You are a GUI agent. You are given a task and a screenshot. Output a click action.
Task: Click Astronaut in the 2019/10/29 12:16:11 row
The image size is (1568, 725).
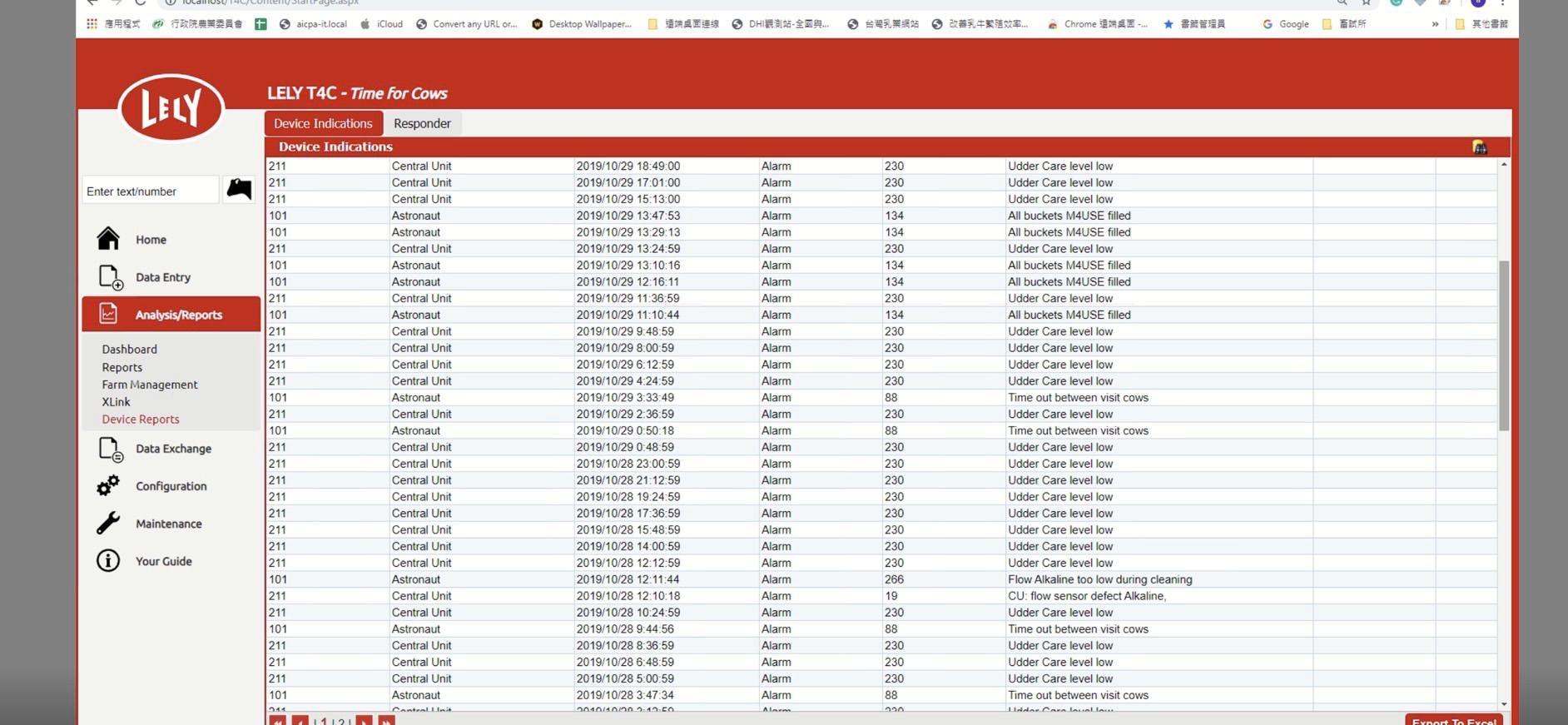tap(415, 282)
